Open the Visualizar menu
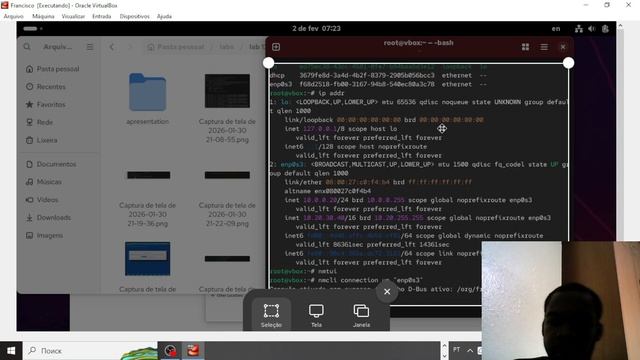The image size is (640, 360). (x=73, y=16)
